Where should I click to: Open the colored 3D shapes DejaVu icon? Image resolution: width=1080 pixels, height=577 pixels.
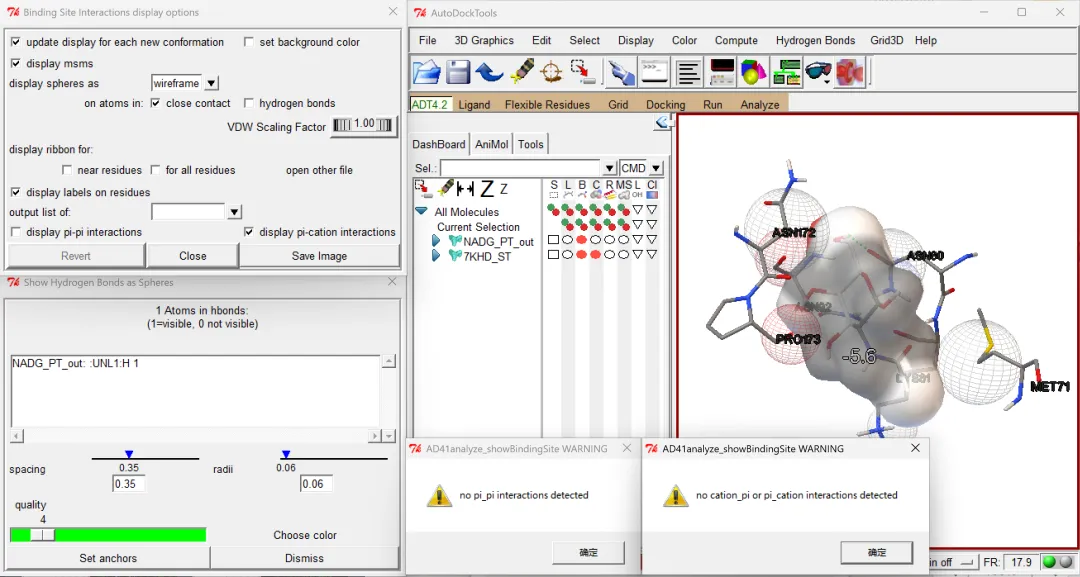coord(754,72)
